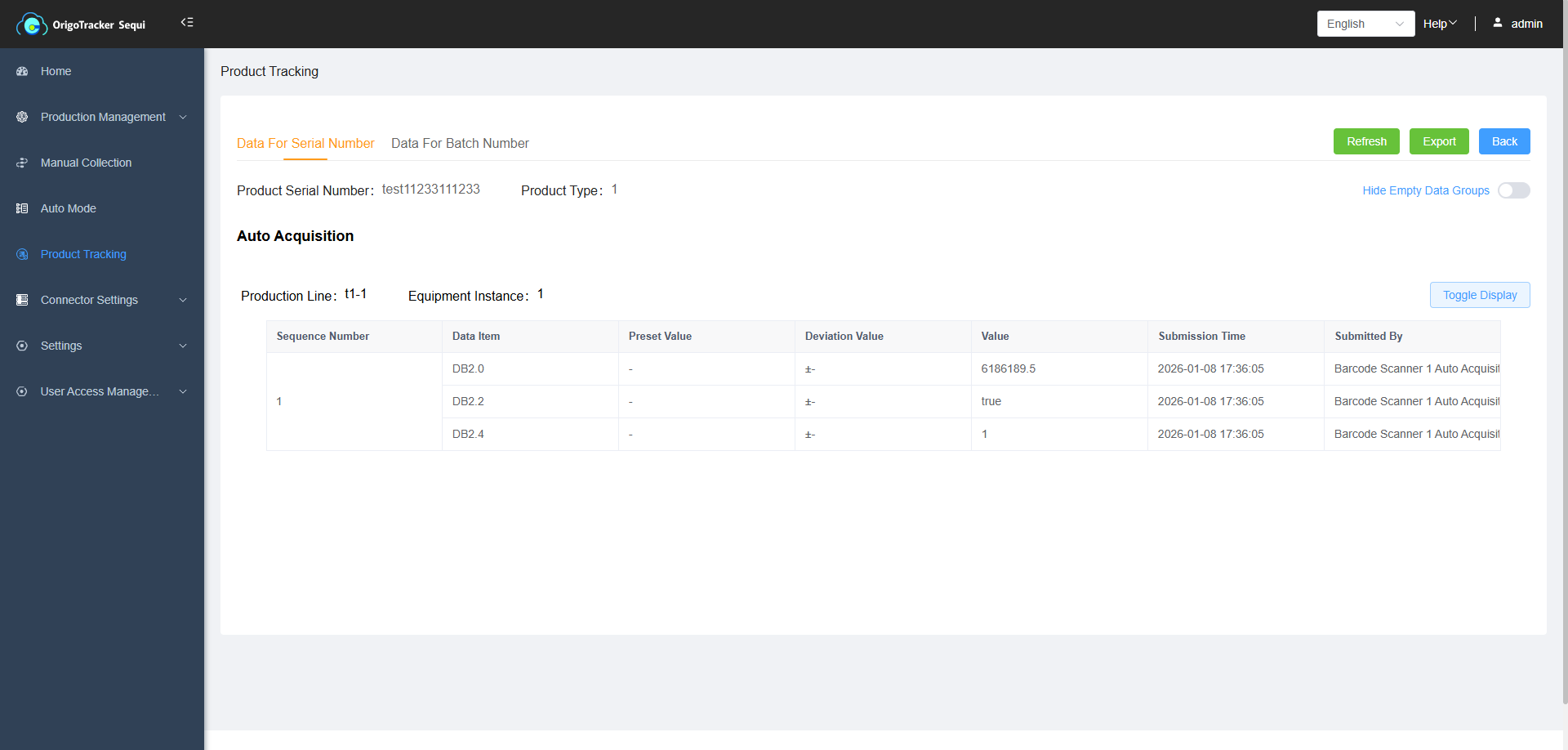Switch to Data For Batch Number tab
Image resolution: width=1568 pixels, height=750 pixels.
[x=460, y=144]
